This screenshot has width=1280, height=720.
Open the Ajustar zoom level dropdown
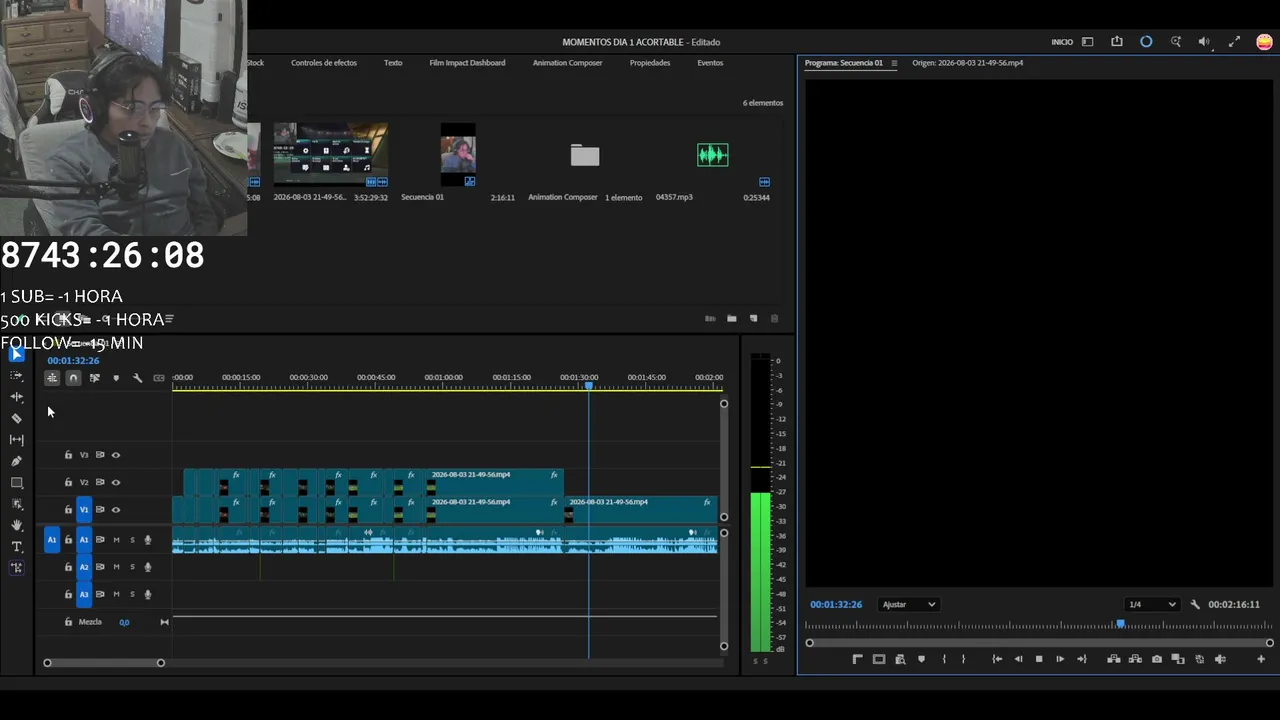pyautogui.click(x=908, y=604)
